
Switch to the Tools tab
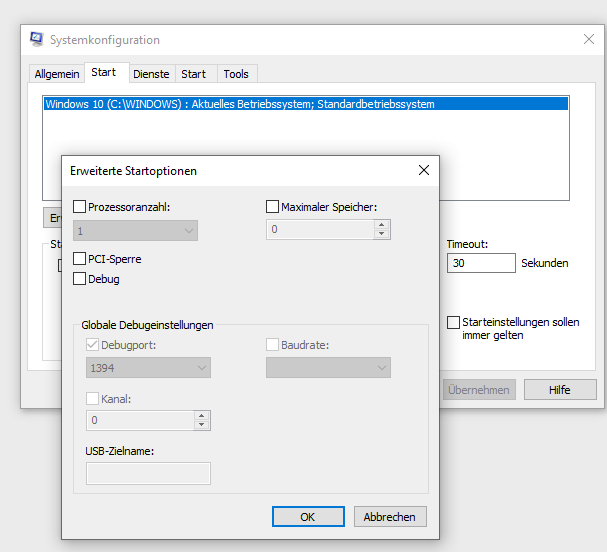click(x=236, y=74)
